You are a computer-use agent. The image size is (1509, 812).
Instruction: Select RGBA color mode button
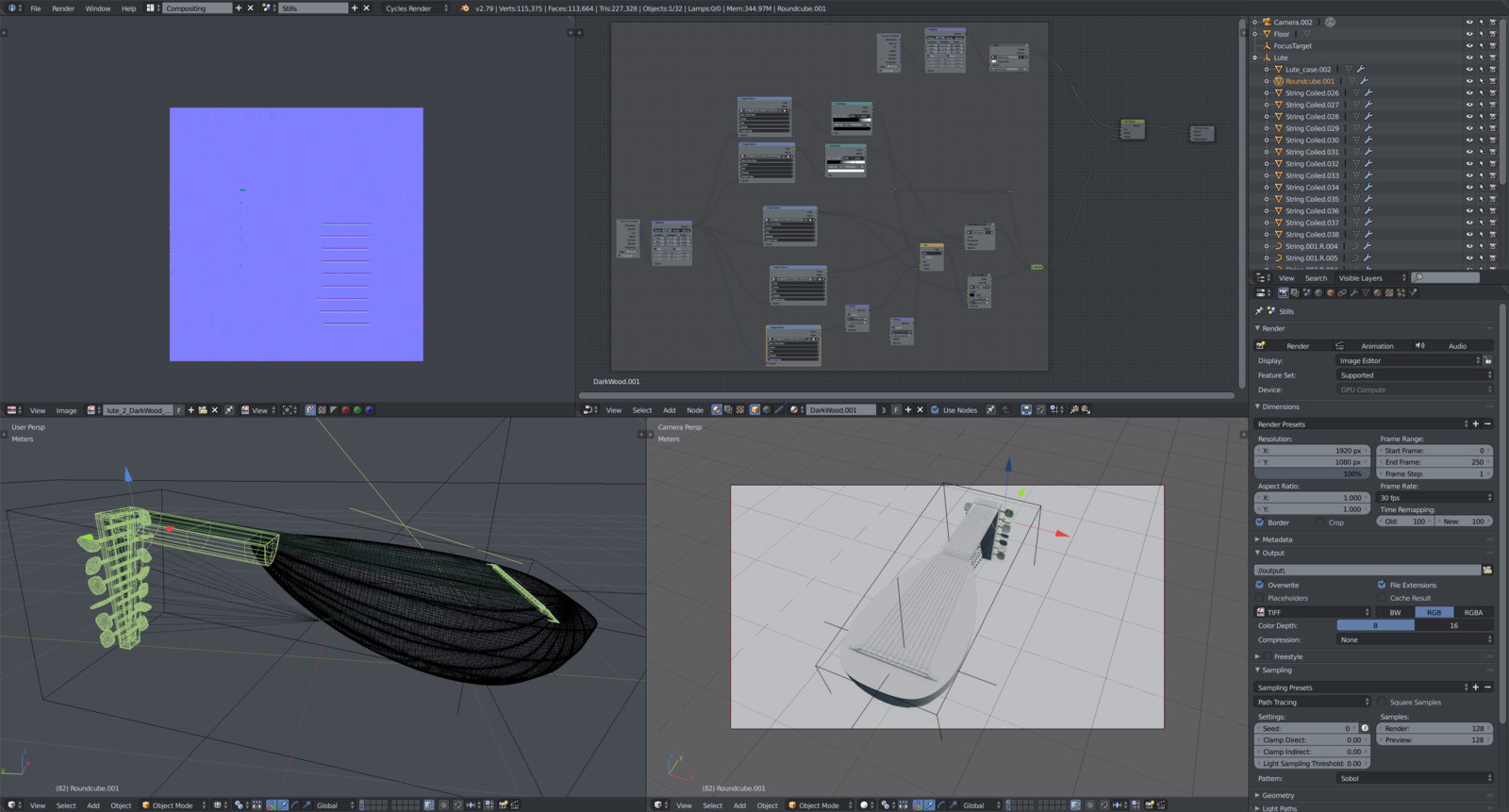(1472, 612)
